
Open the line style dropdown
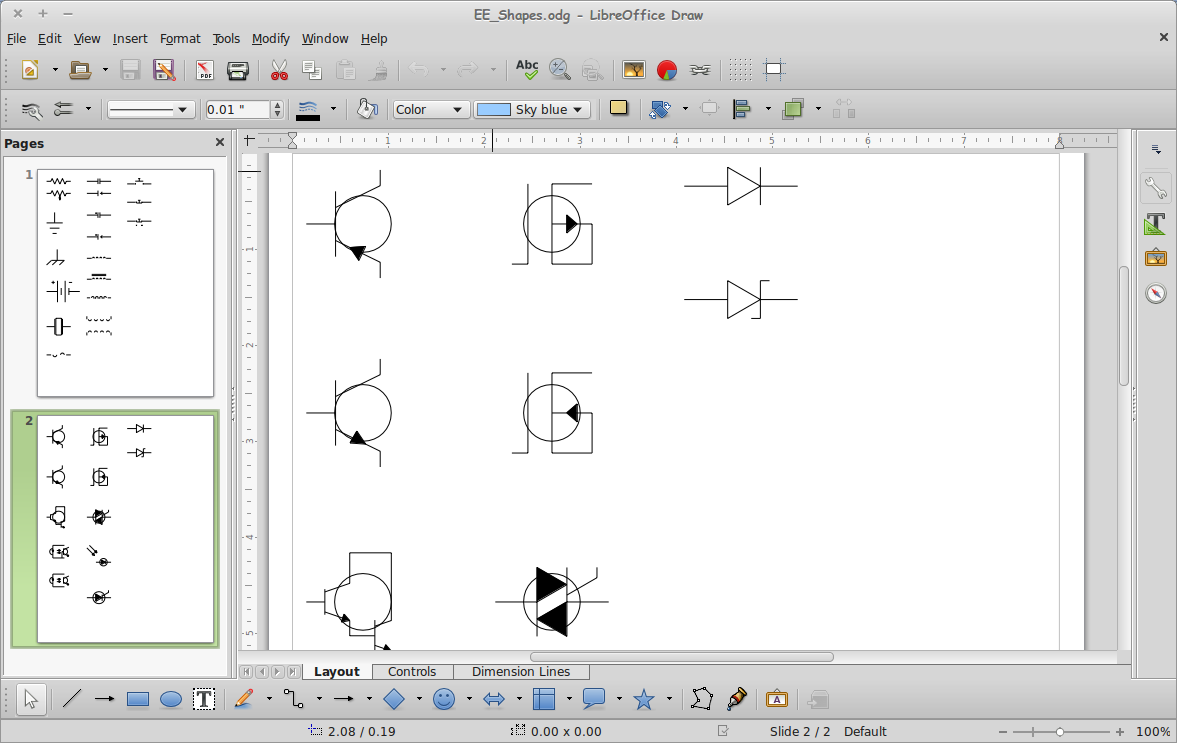(151, 110)
